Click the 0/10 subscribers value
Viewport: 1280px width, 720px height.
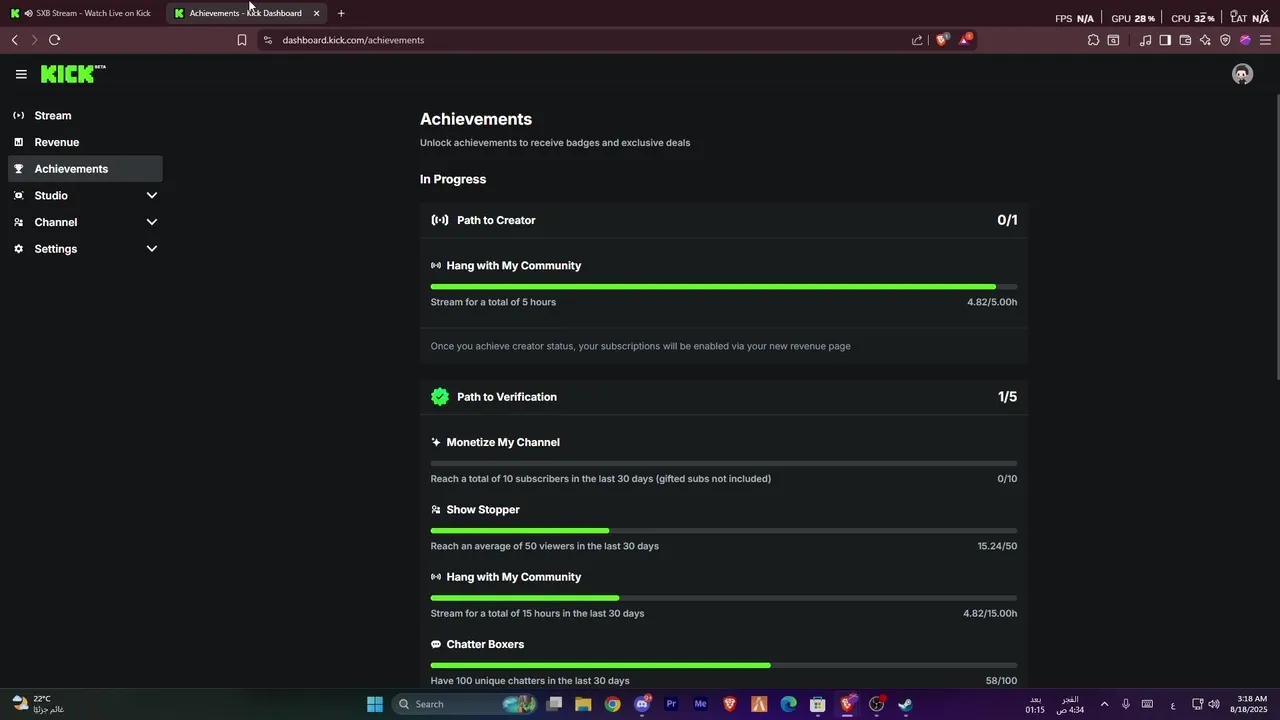[1007, 479]
